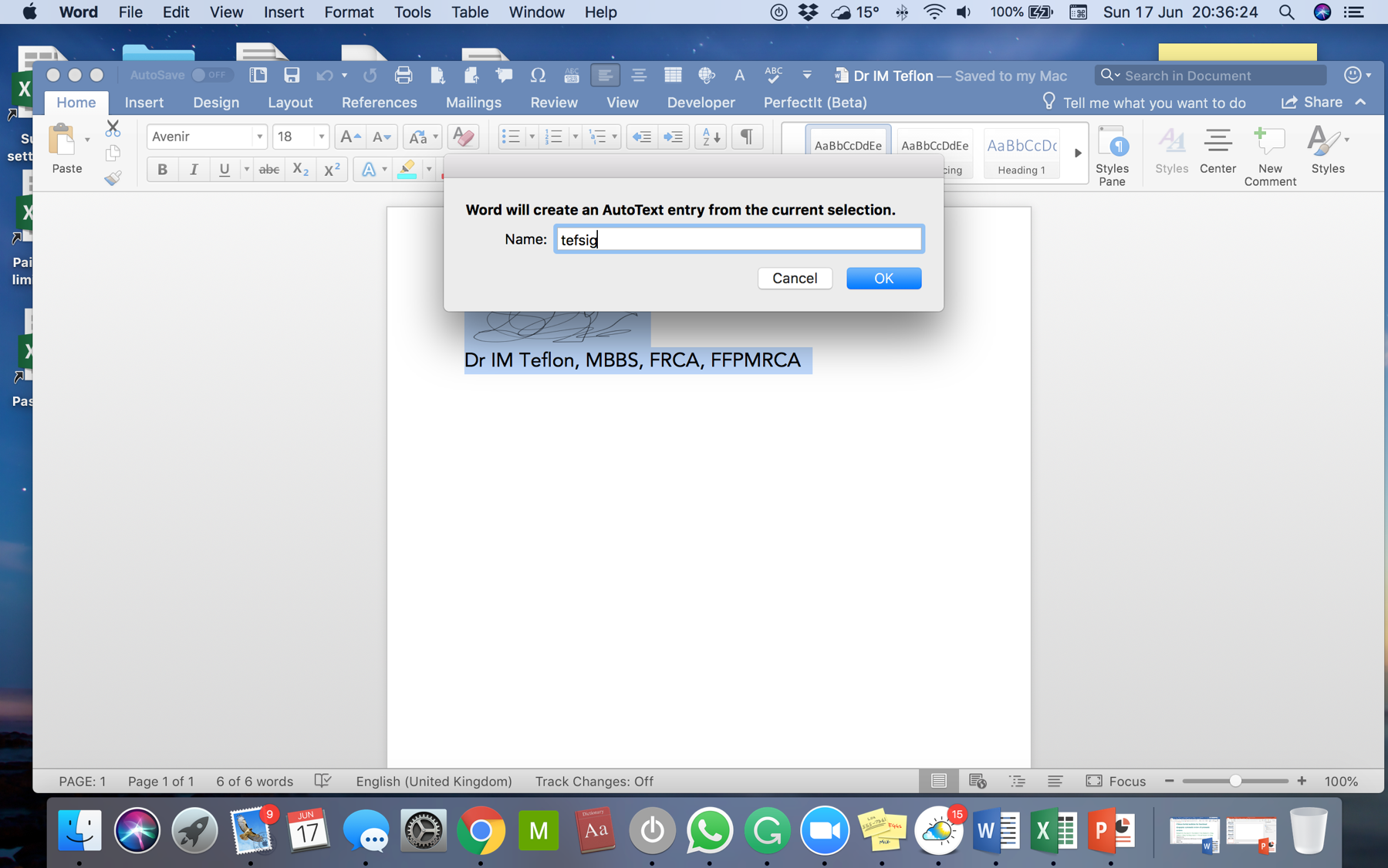The height and width of the screenshot is (868, 1388).
Task: Insert a New Comment
Action: [x=1269, y=155]
